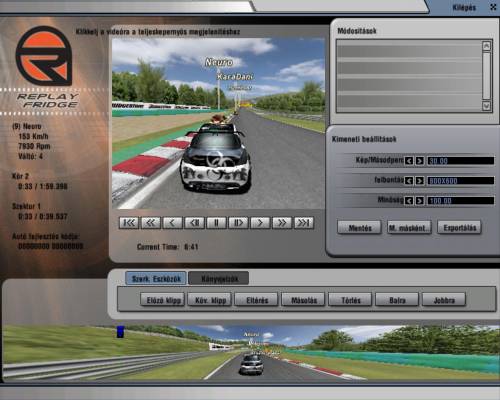Select next felbontás resolution option
The width and height of the screenshot is (500, 400).
point(420,181)
